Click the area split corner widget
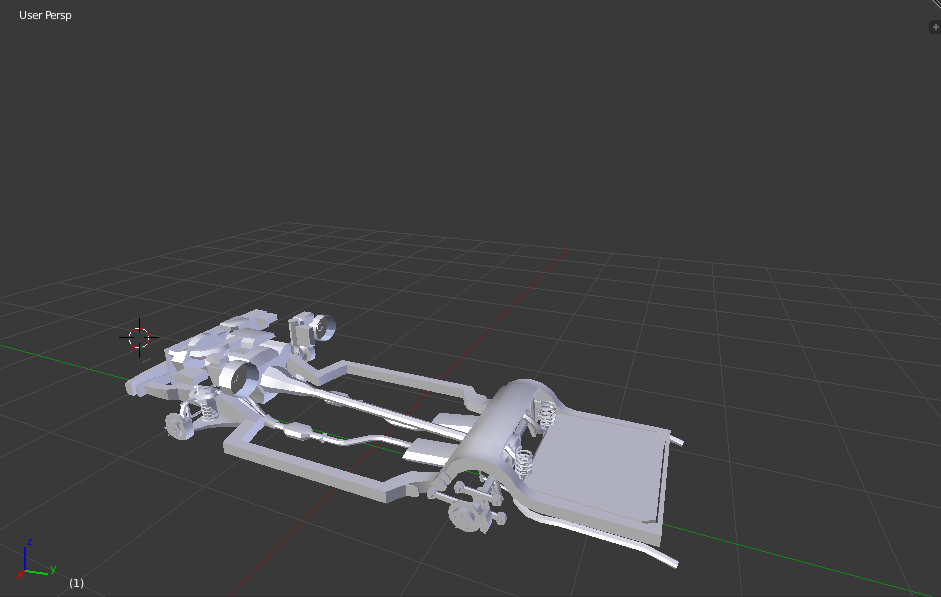Screen dimensions: 941x597 click(x=935, y=5)
